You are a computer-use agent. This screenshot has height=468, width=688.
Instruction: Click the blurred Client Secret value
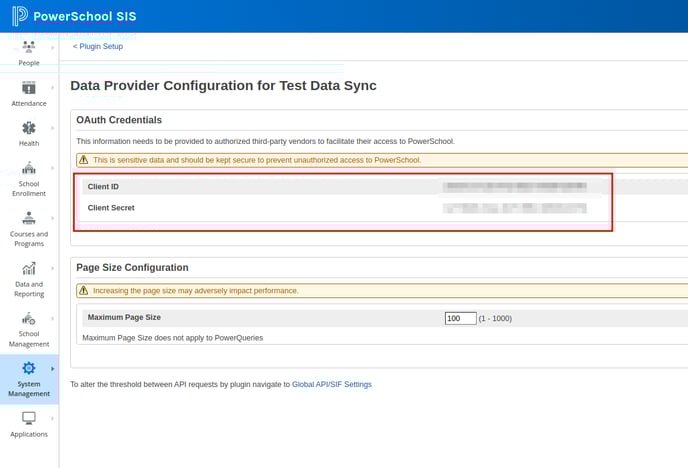tap(515, 208)
